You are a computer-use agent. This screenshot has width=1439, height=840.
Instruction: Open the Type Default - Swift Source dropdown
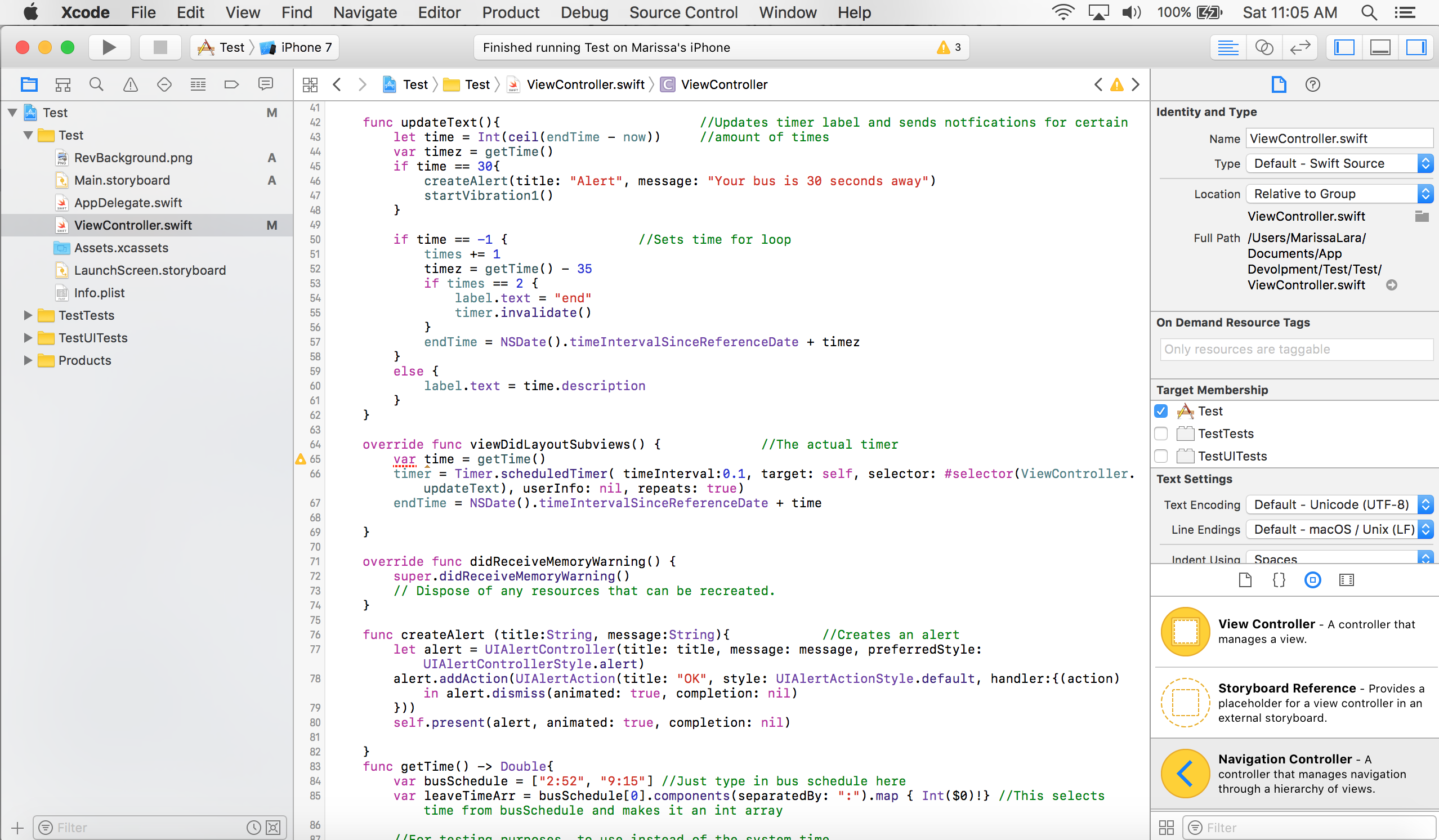coord(1338,164)
